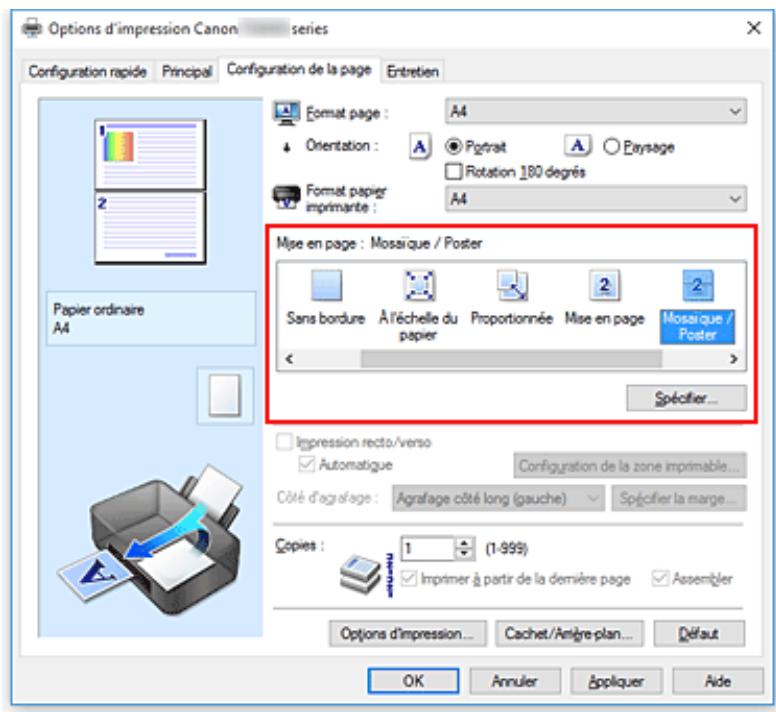Click the Spécifier... button
This screenshot has height=712, width=776.
(686, 398)
